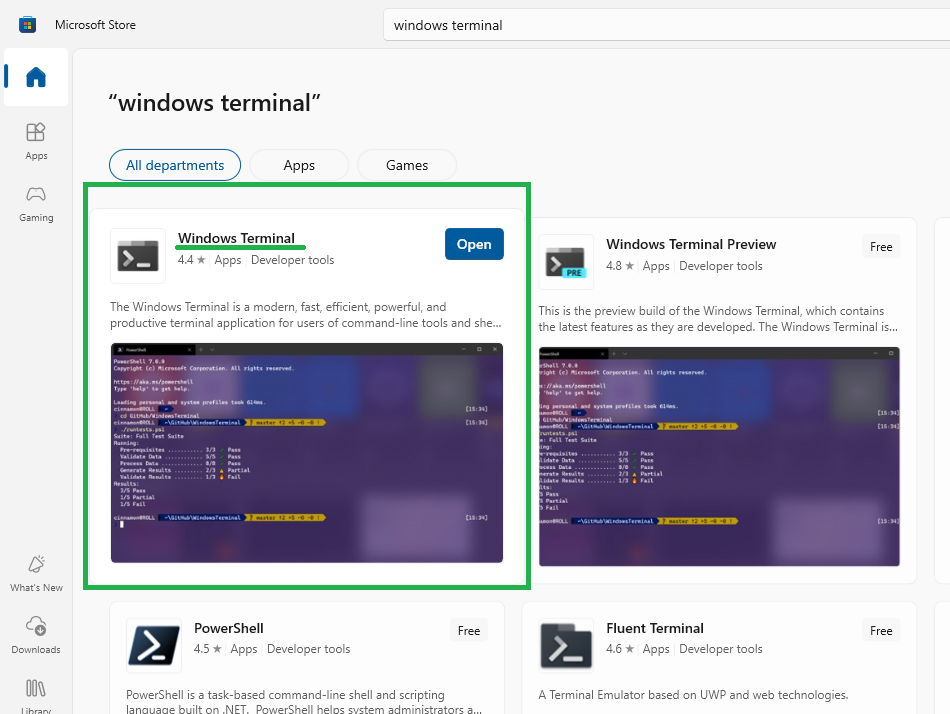Click Free button for Fluent Terminal
Screen dimensions: 950x714
881,631
